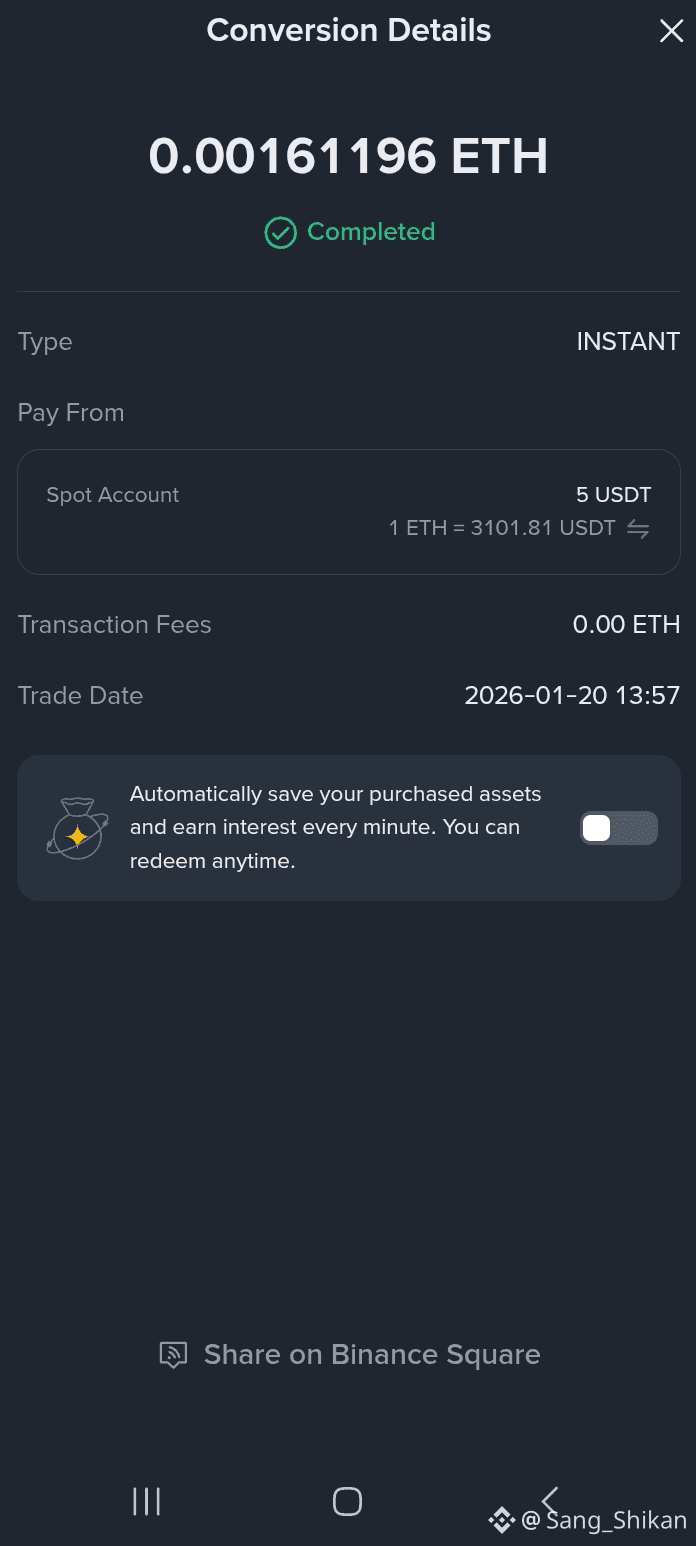This screenshot has width=696, height=1546.
Task: Enable the auto-save purchased assets switch
Action: tap(619, 828)
